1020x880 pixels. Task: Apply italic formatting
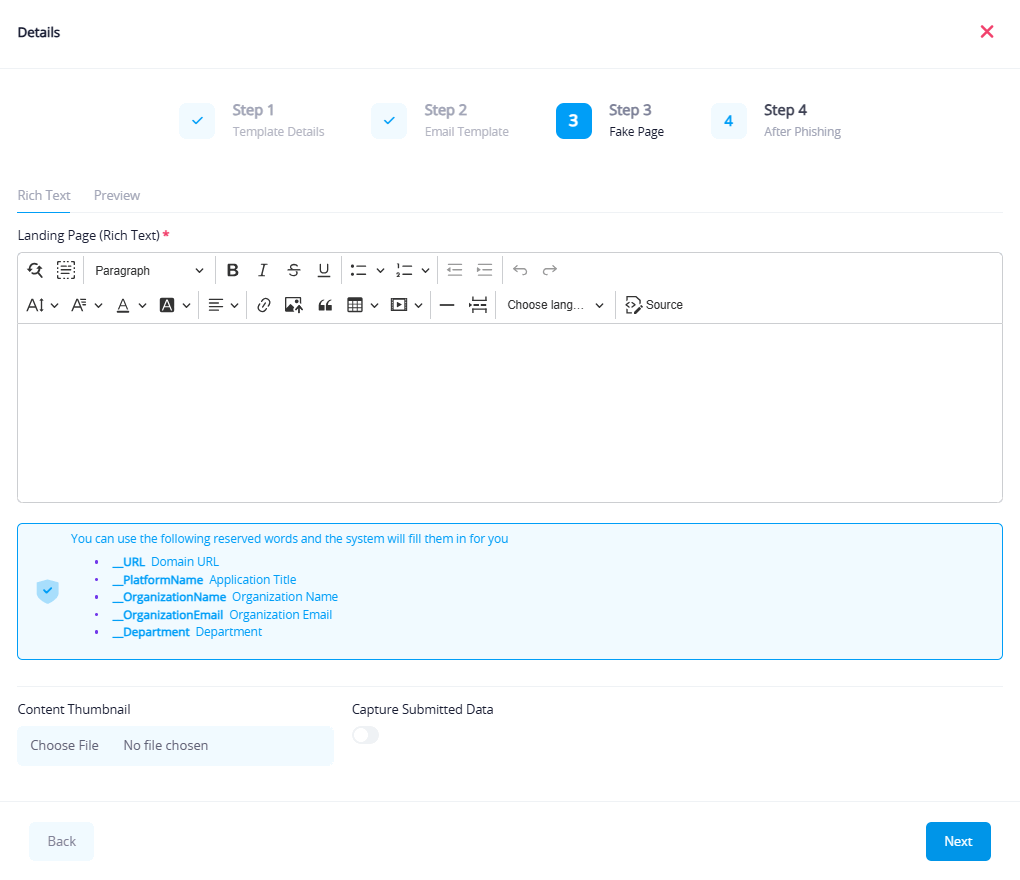[x=263, y=270]
